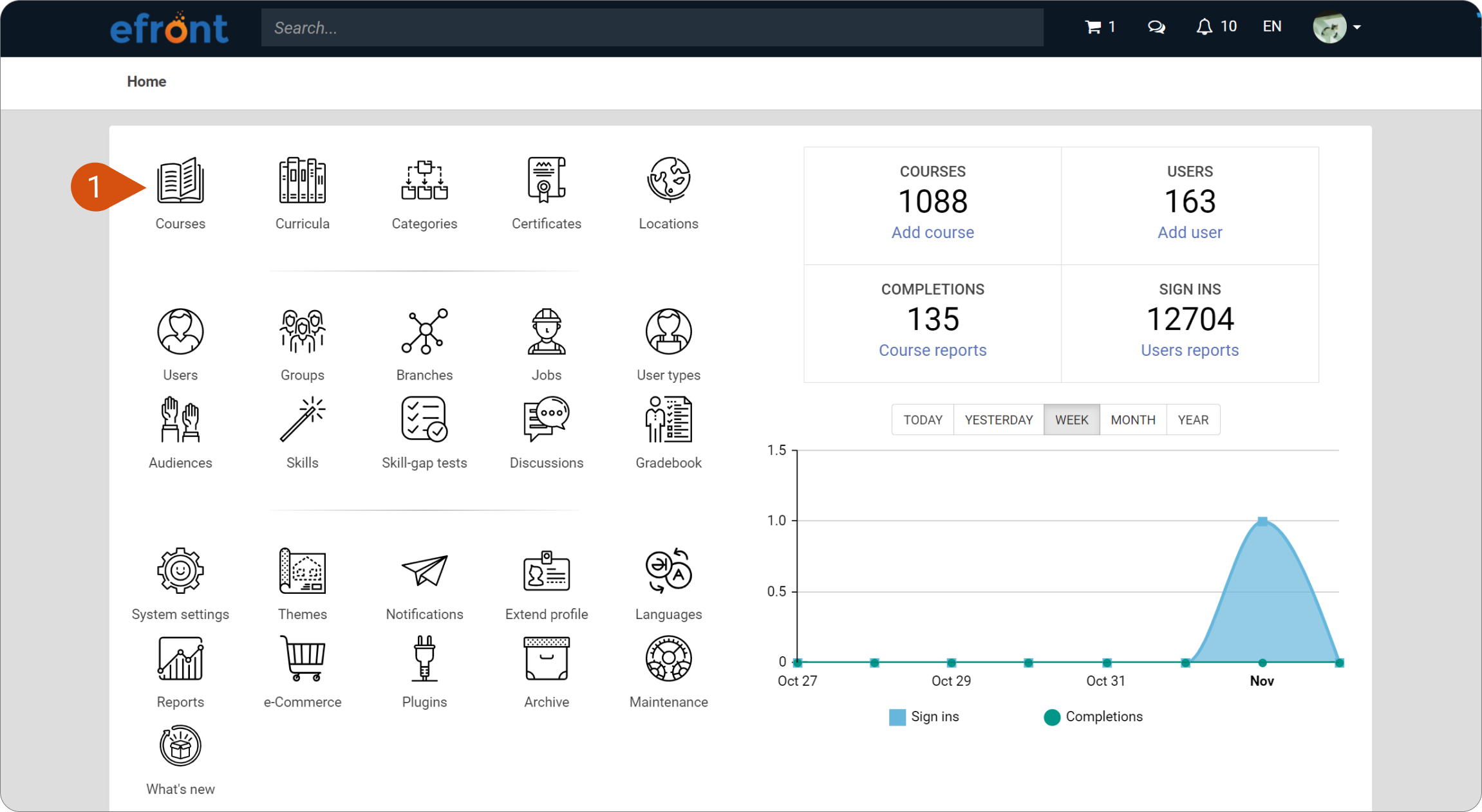
Task: Click the Users count 163
Action: click(x=1190, y=201)
